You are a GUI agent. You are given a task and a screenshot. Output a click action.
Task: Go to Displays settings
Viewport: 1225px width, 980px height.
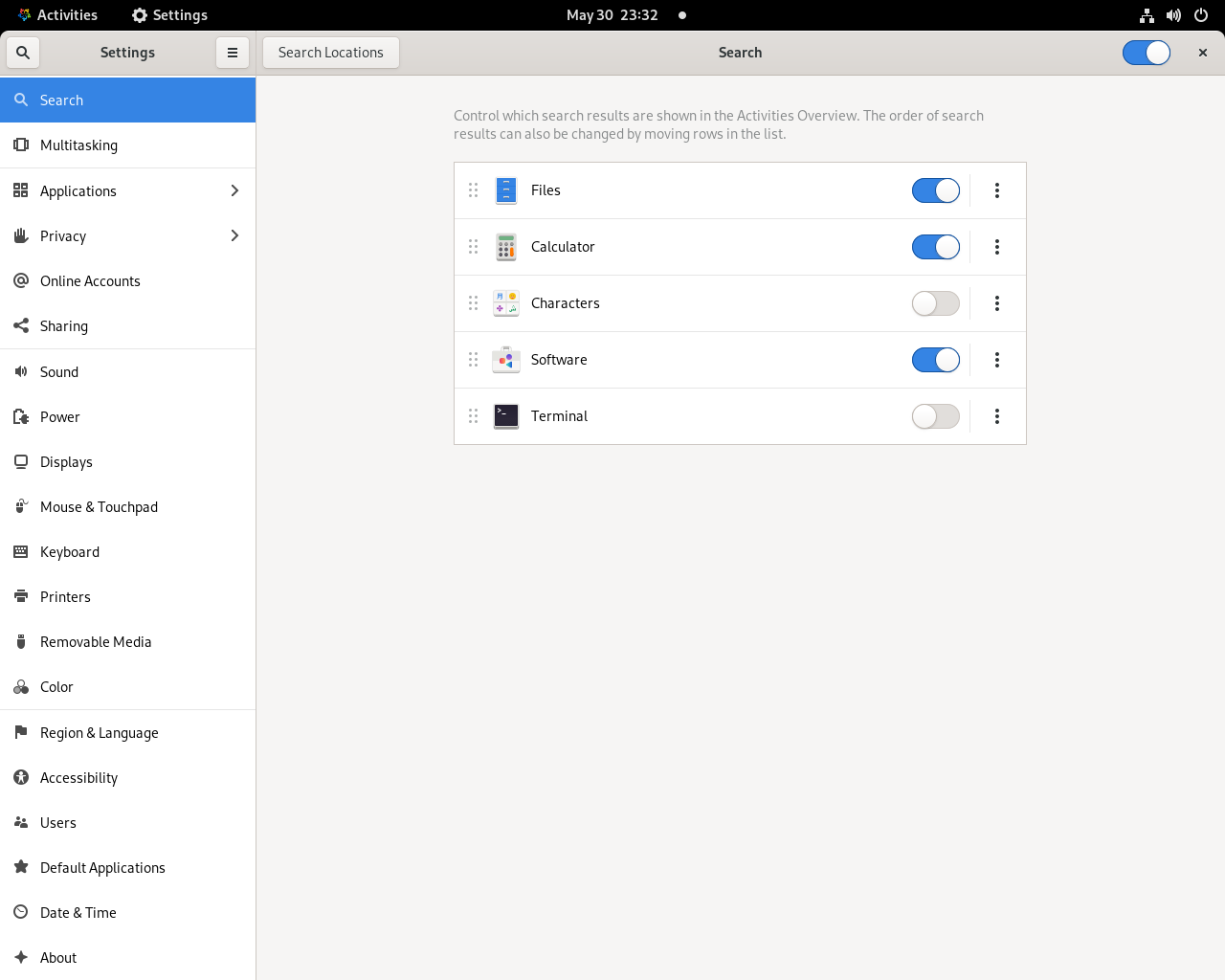click(x=128, y=461)
